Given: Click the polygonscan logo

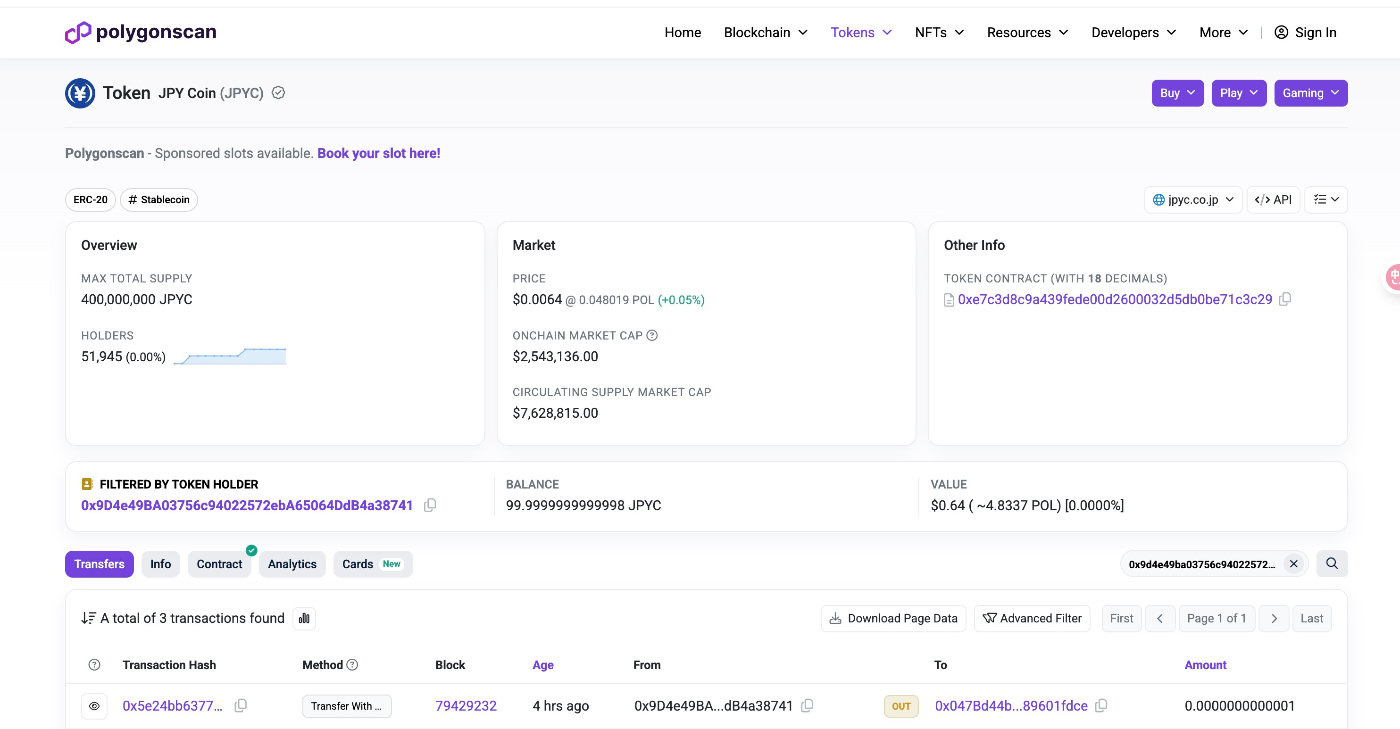Looking at the screenshot, I should [x=141, y=32].
